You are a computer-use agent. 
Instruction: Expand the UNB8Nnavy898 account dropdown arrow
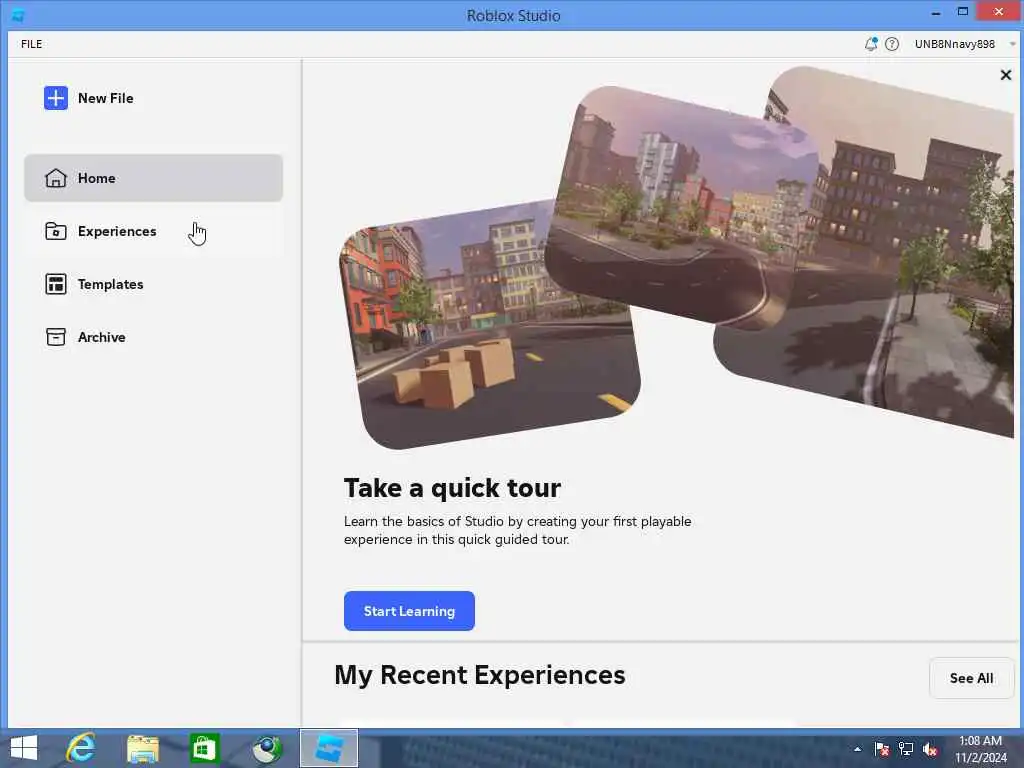(x=1013, y=44)
